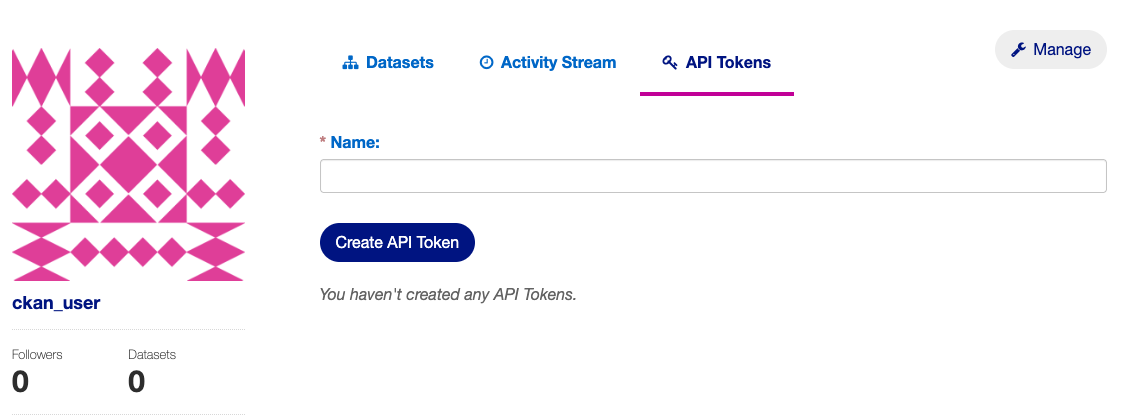
Task: Open the Datasets tab
Action: [x=388, y=63]
